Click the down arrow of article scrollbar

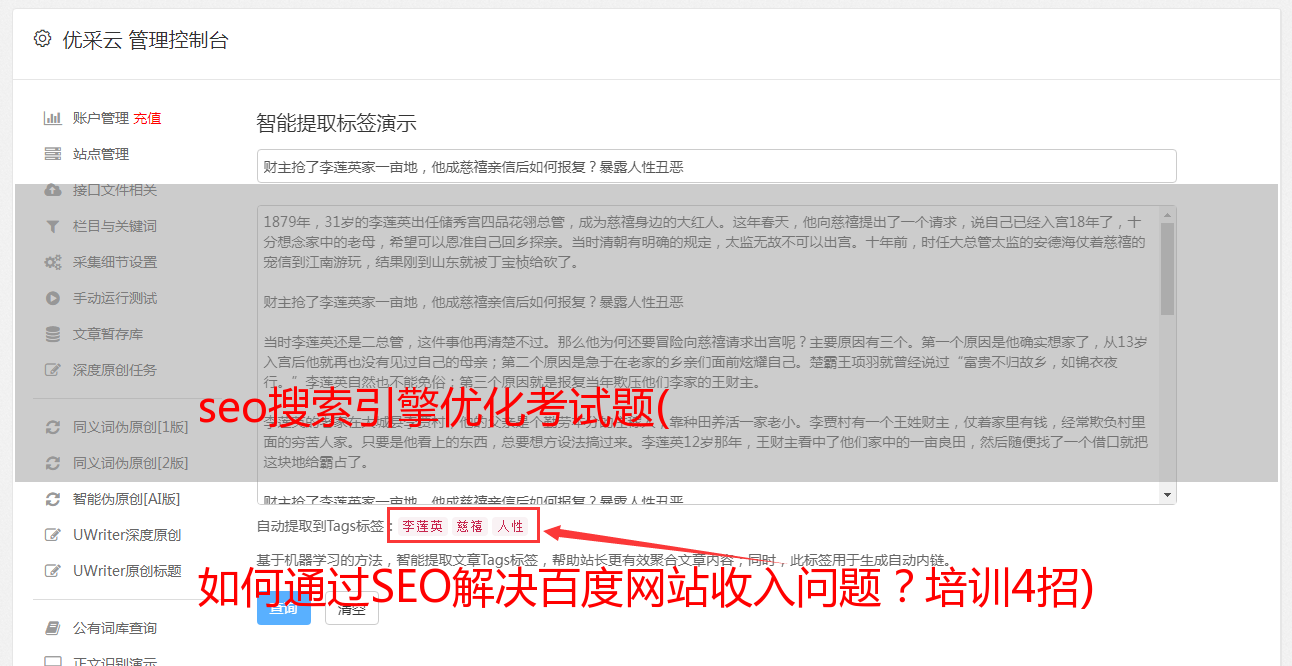(x=1167, y=496)
